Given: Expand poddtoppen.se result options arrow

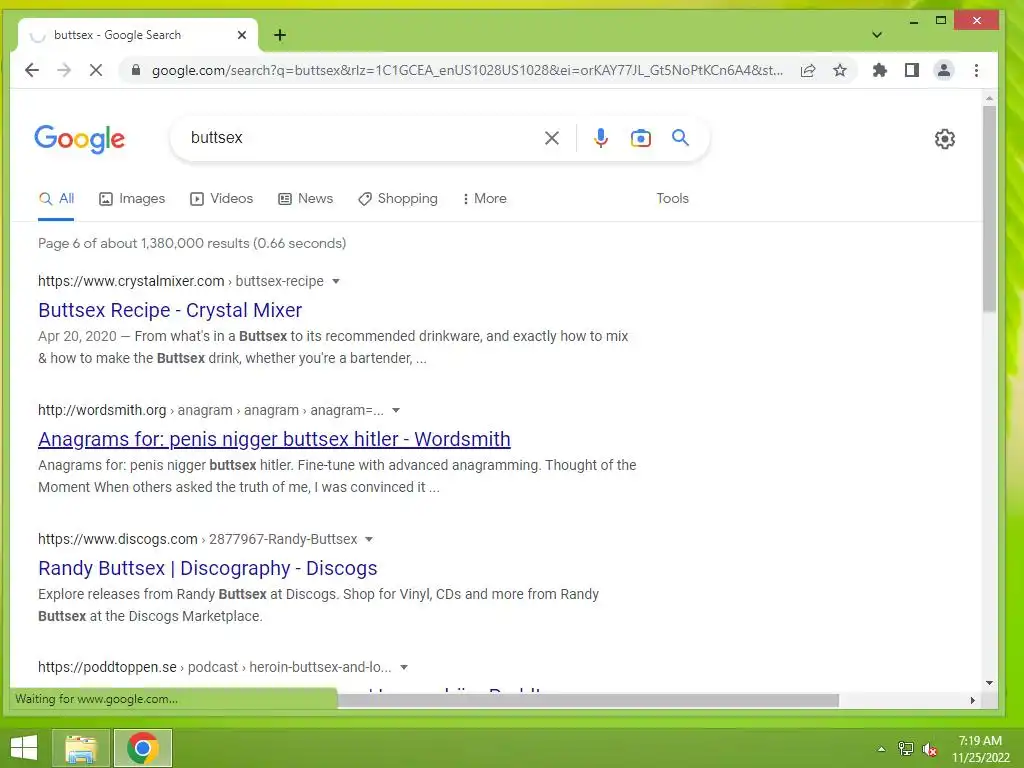Looking at the screenshot, I should click(x=404, y=667).
